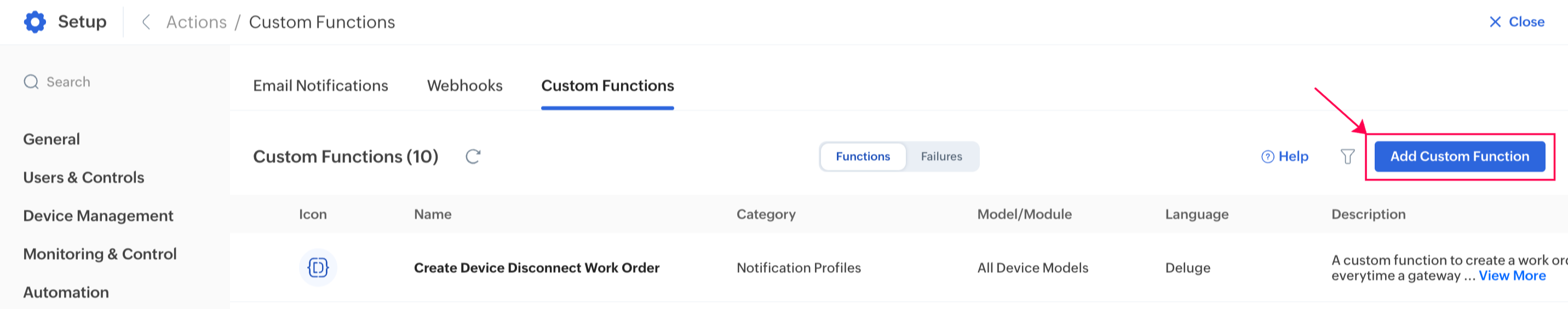Image resolution: width=1568 pixels, height=309 pixels.
Task: Click the View More description link
Action: (x=1512, y=276)
